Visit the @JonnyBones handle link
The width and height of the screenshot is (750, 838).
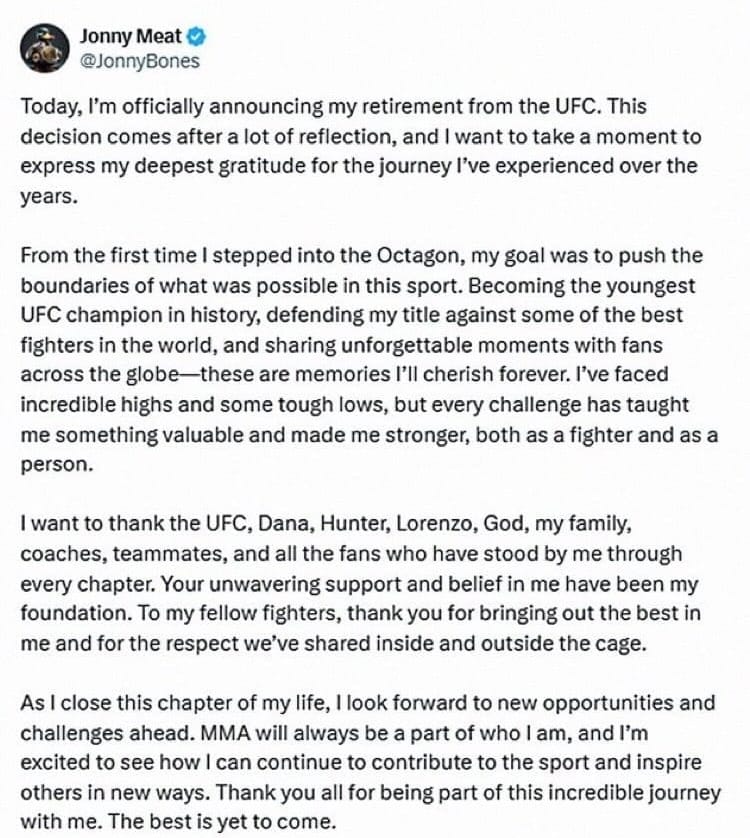140,61
